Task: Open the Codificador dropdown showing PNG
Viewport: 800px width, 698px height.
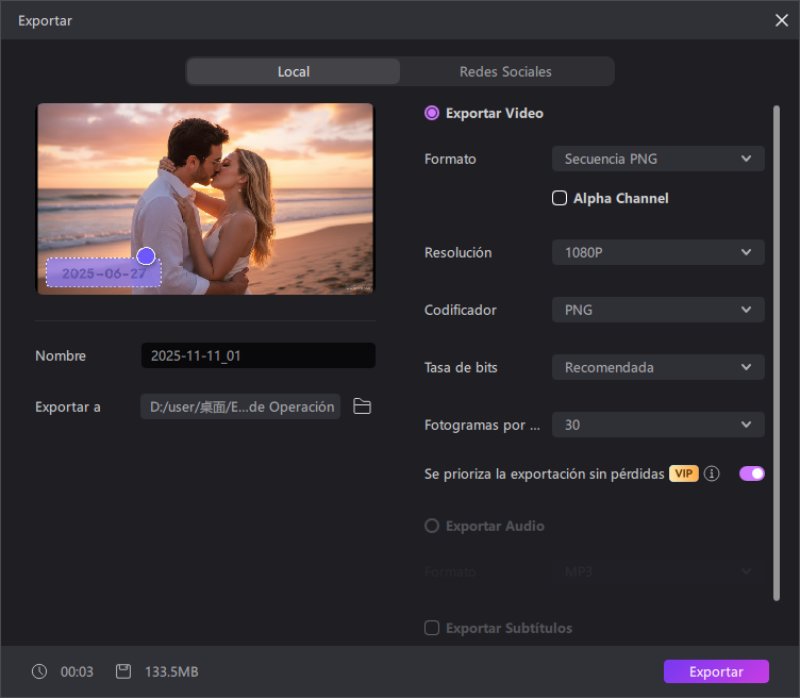Action: tap(657, 310)
